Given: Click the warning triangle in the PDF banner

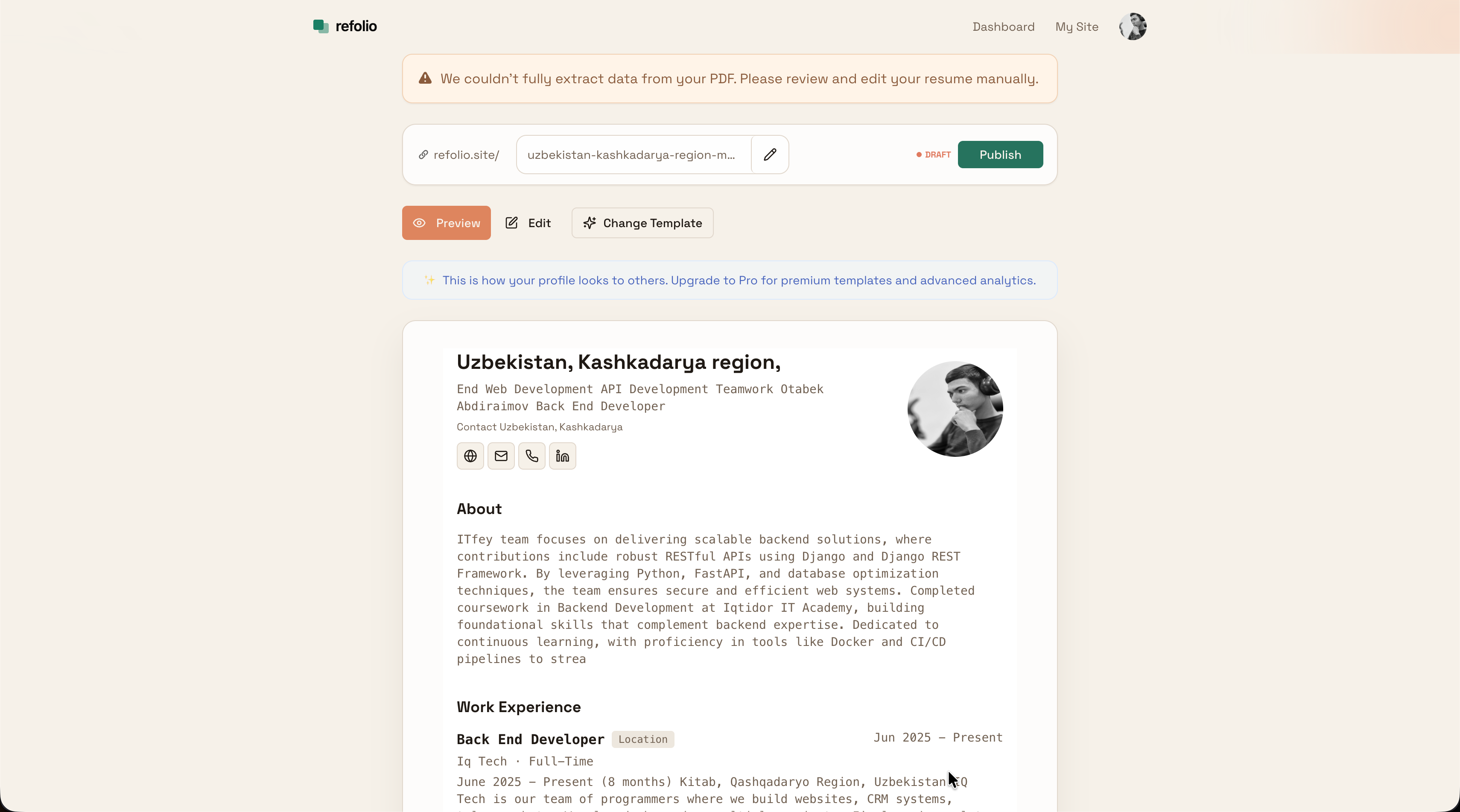Looking at the screenshot, I should 425,78.
